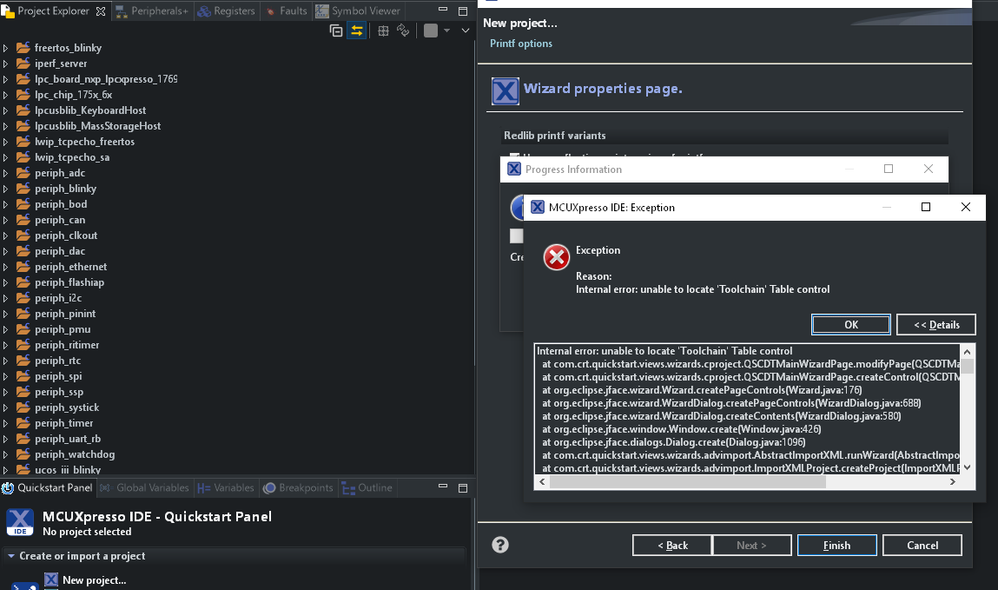
Task: Click the periph_blinky folder icon
Action: (x=24, y=188)
